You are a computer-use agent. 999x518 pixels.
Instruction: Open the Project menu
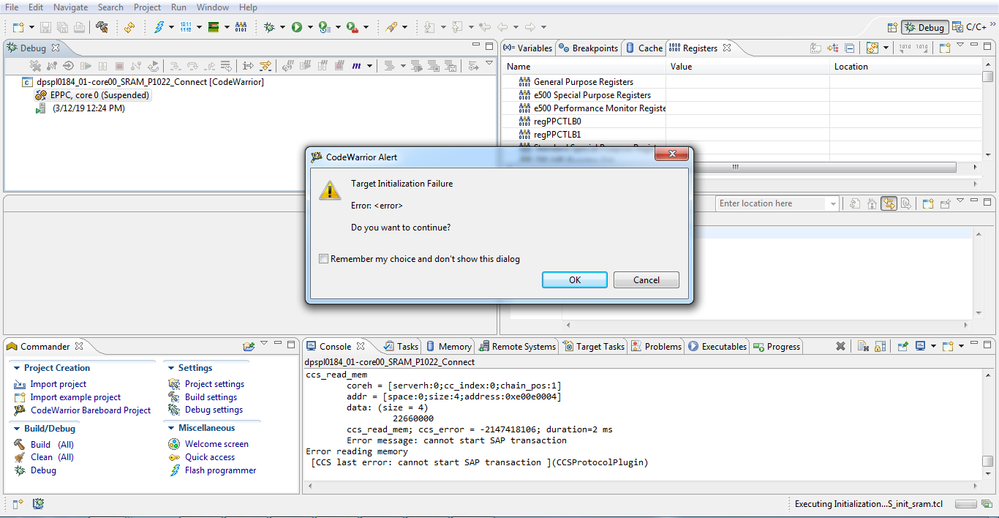[x=147, y=7]
